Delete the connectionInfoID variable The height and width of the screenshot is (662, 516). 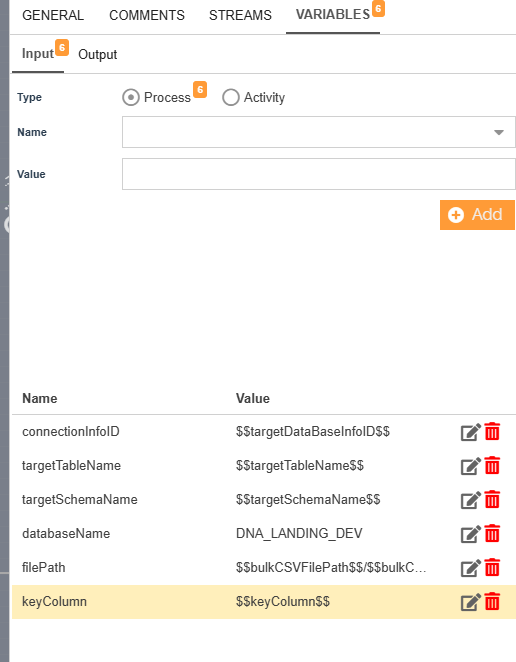(492, 431)
